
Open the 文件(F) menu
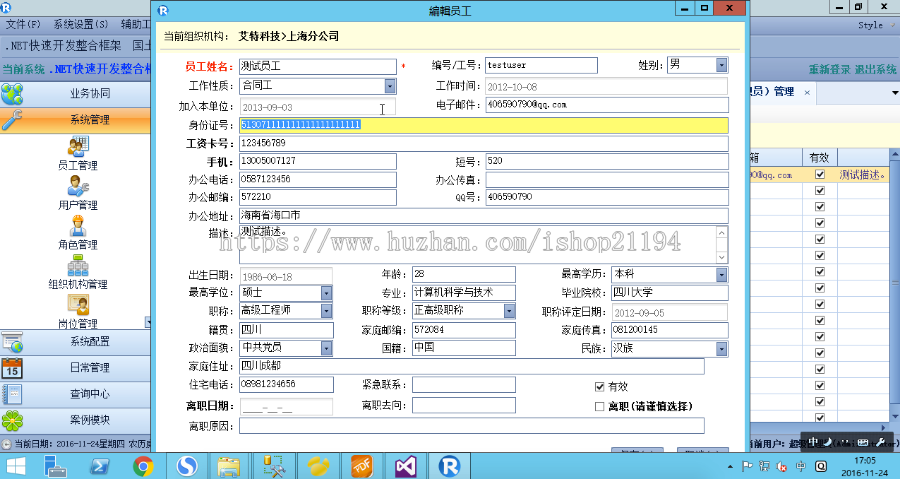pyautogui.click(x=24, y=25)
